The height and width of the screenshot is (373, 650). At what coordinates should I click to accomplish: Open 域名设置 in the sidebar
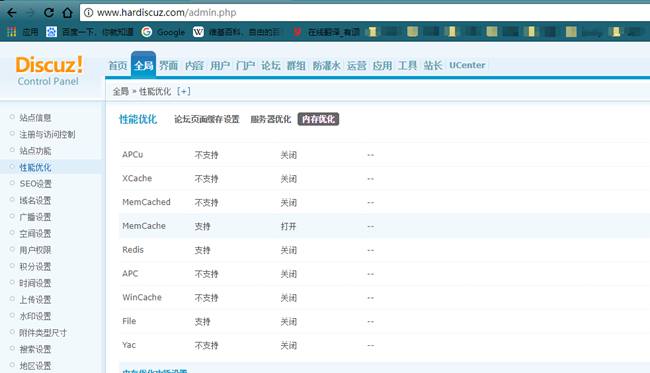tap(35, 201)
